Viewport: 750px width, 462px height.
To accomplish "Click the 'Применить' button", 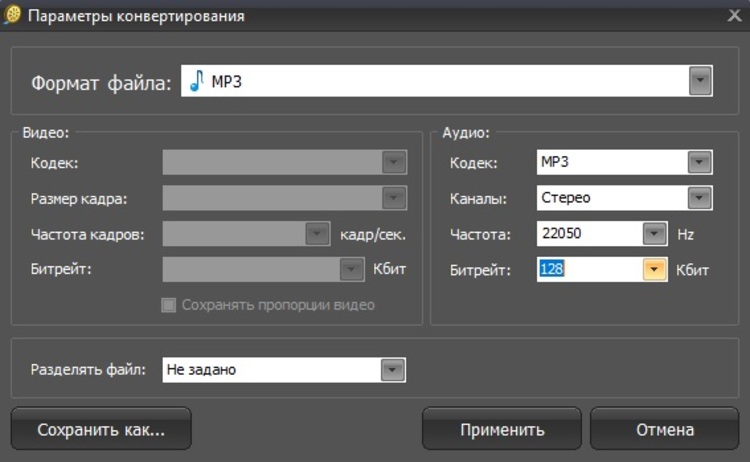I will (502, 429).
